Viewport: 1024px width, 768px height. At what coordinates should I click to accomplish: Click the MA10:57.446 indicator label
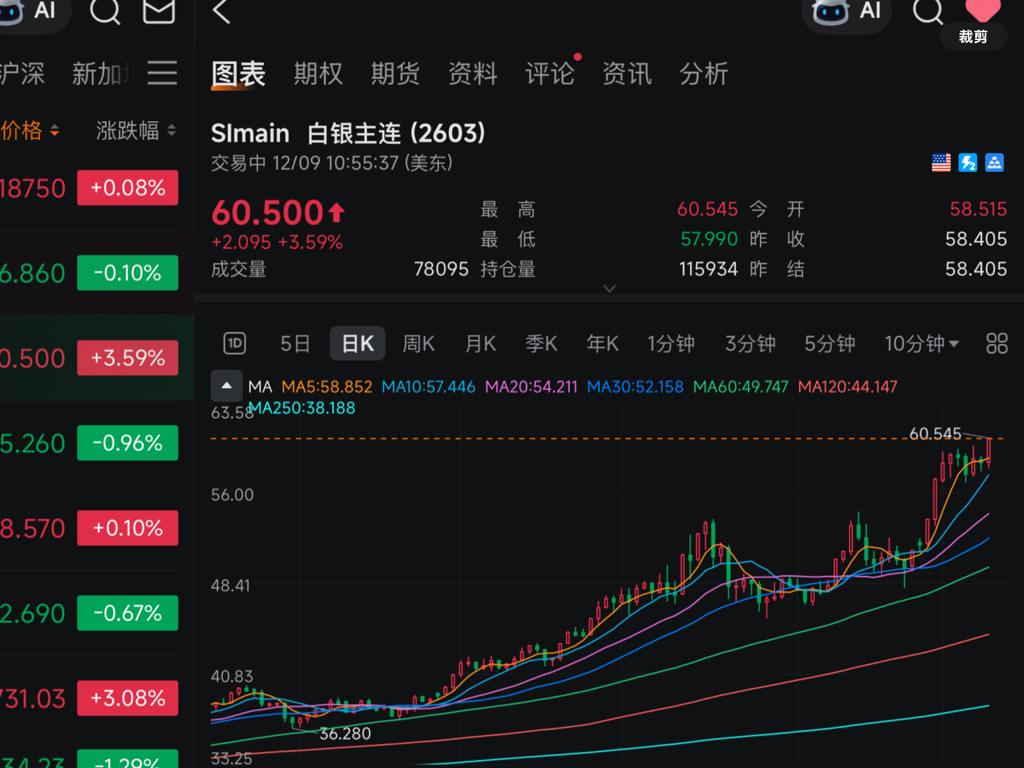tap(428, 387)
